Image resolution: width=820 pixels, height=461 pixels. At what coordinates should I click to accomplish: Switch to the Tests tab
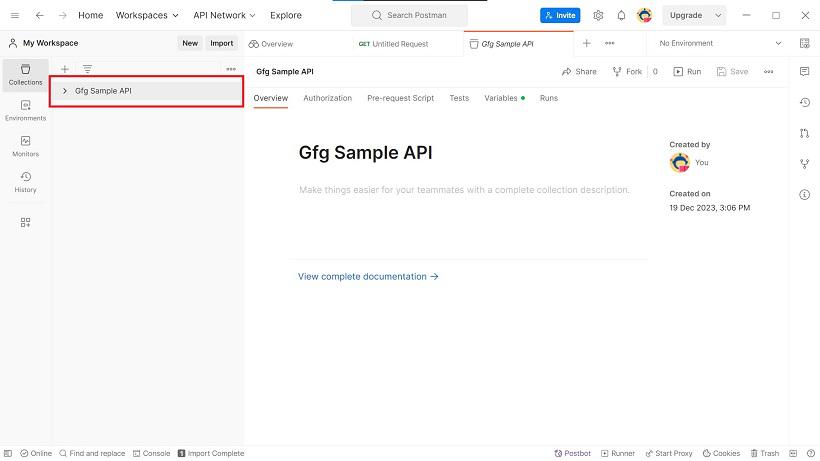pos(459,98)
